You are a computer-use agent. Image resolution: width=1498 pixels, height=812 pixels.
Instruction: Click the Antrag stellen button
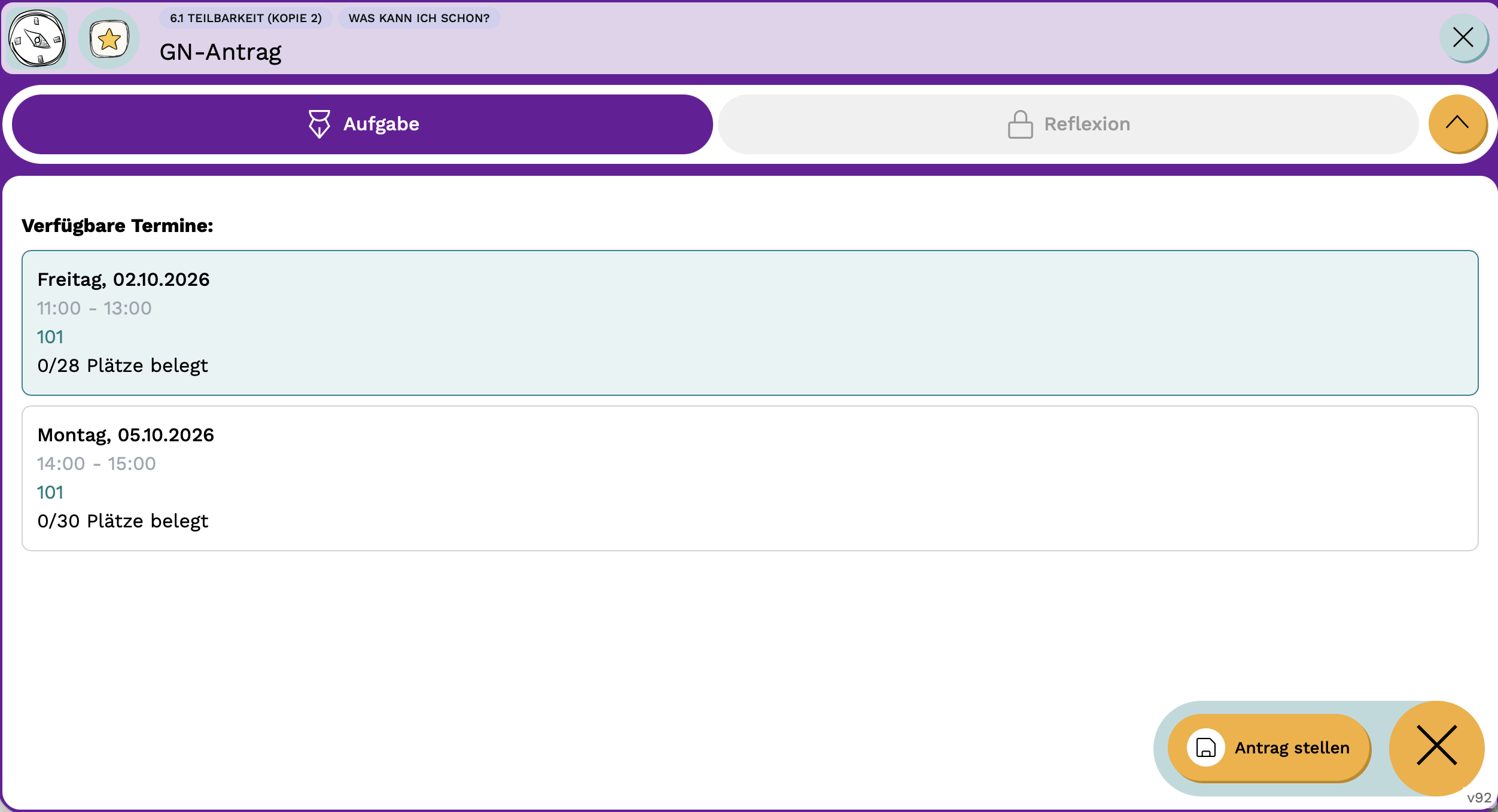(x=1269, y=747)
